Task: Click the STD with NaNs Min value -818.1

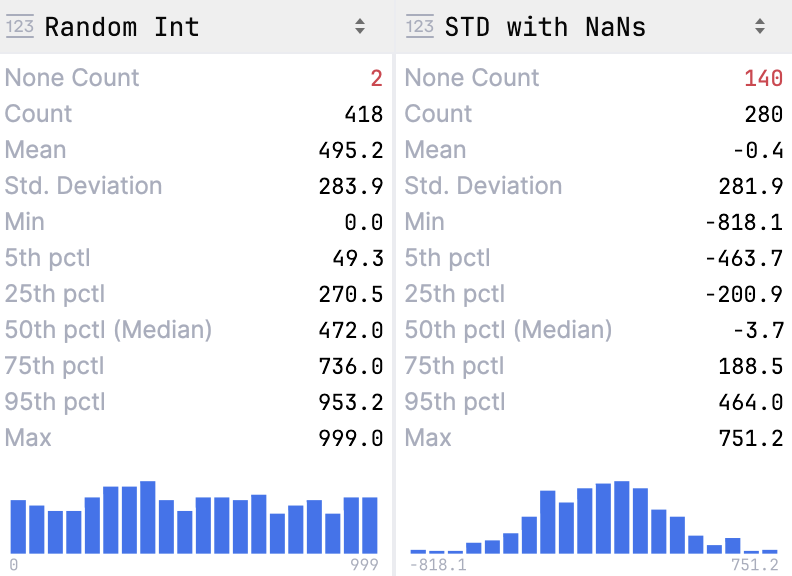Action: pyautogui.click(x=744, y=222)
